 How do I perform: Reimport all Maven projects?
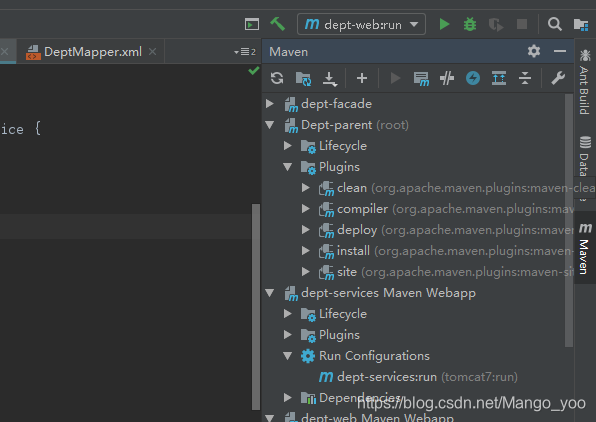277,78
